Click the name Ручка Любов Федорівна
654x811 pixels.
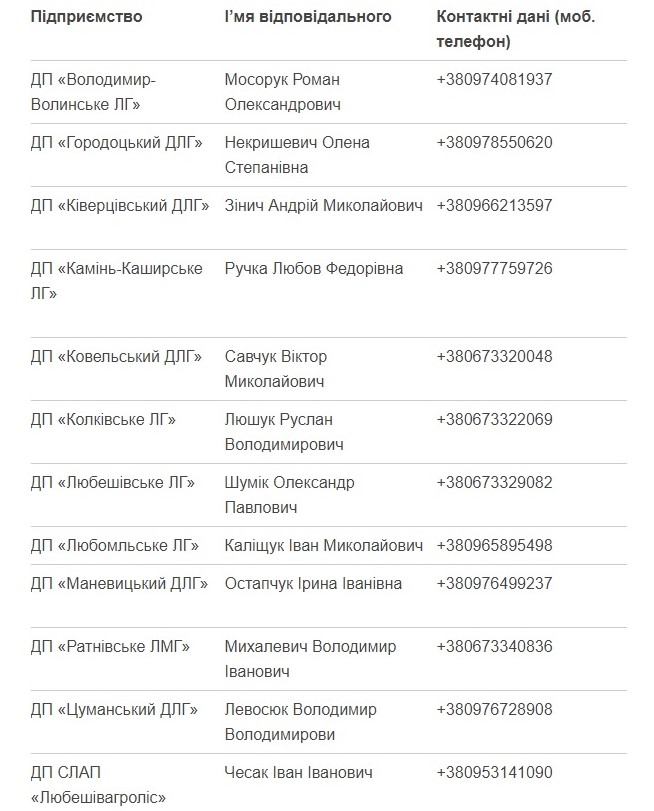coord(314,269)
